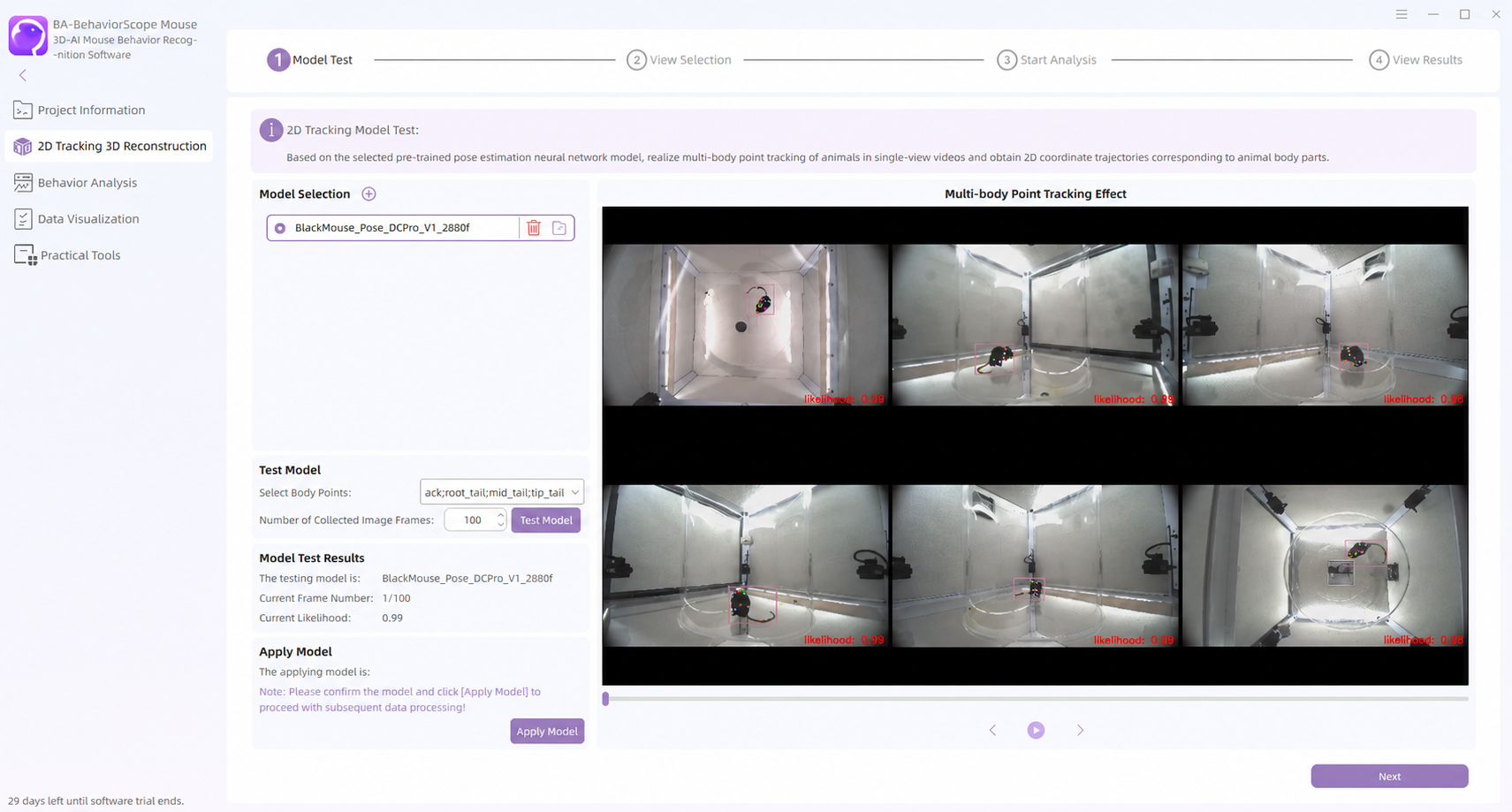The height and width of the screenshot is (812, 1512).
Task: Decrease collected image frames count
Action: 500,525
